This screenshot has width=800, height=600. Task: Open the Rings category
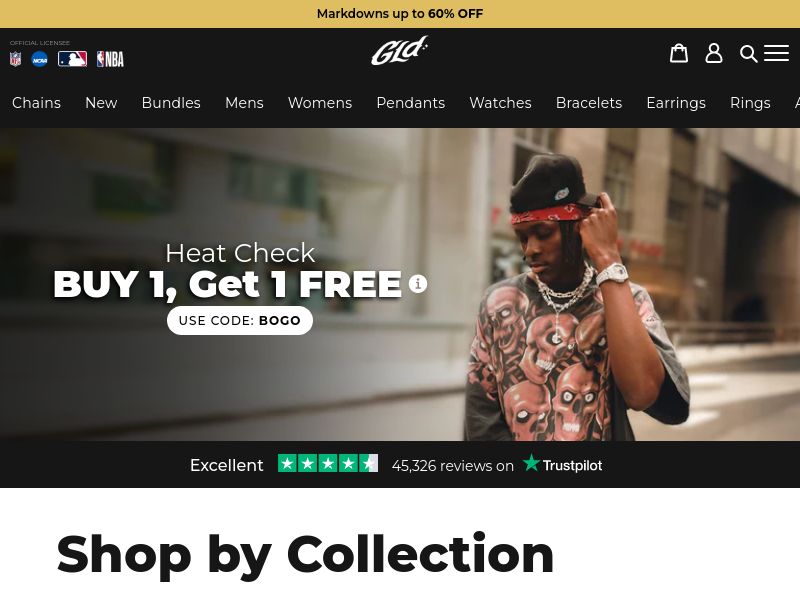(x=750, y=103)
